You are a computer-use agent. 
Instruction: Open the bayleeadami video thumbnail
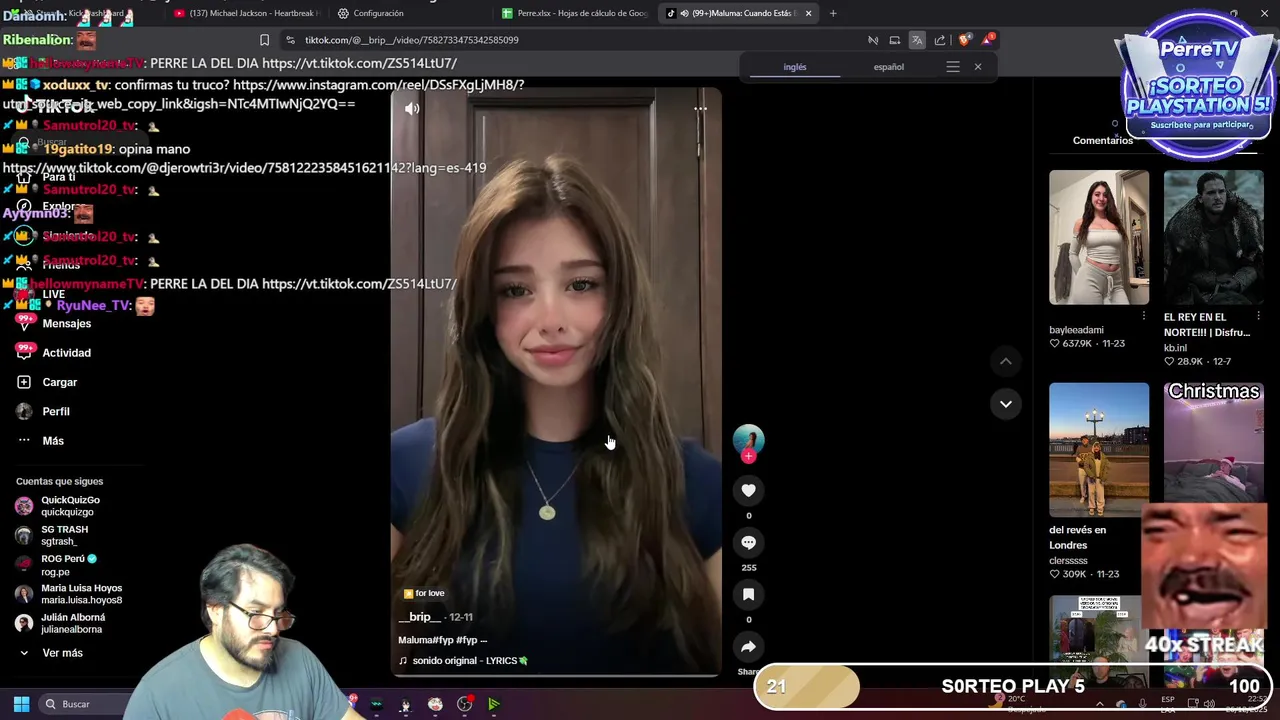1099,237
